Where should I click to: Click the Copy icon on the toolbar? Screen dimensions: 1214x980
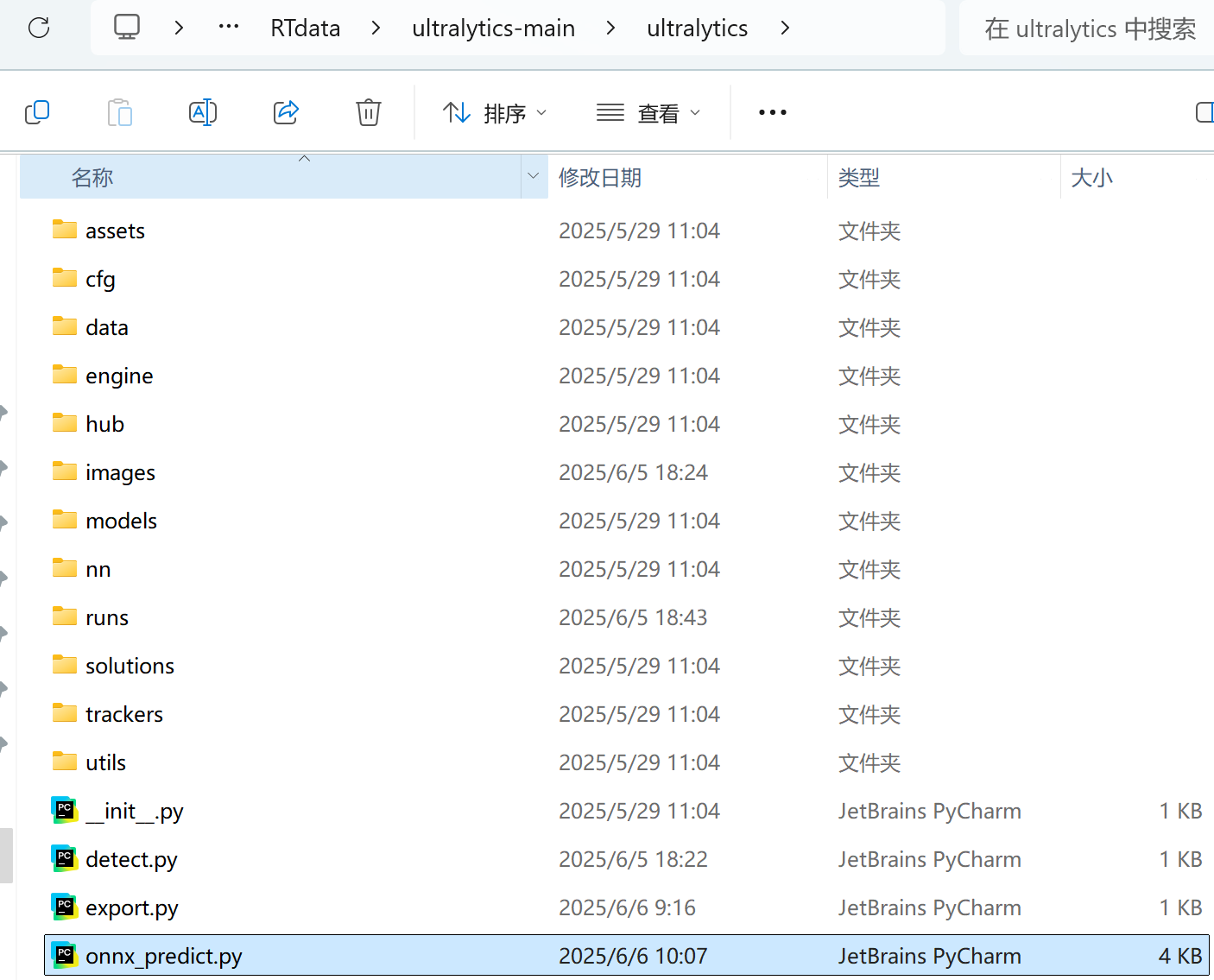[37, 111]
